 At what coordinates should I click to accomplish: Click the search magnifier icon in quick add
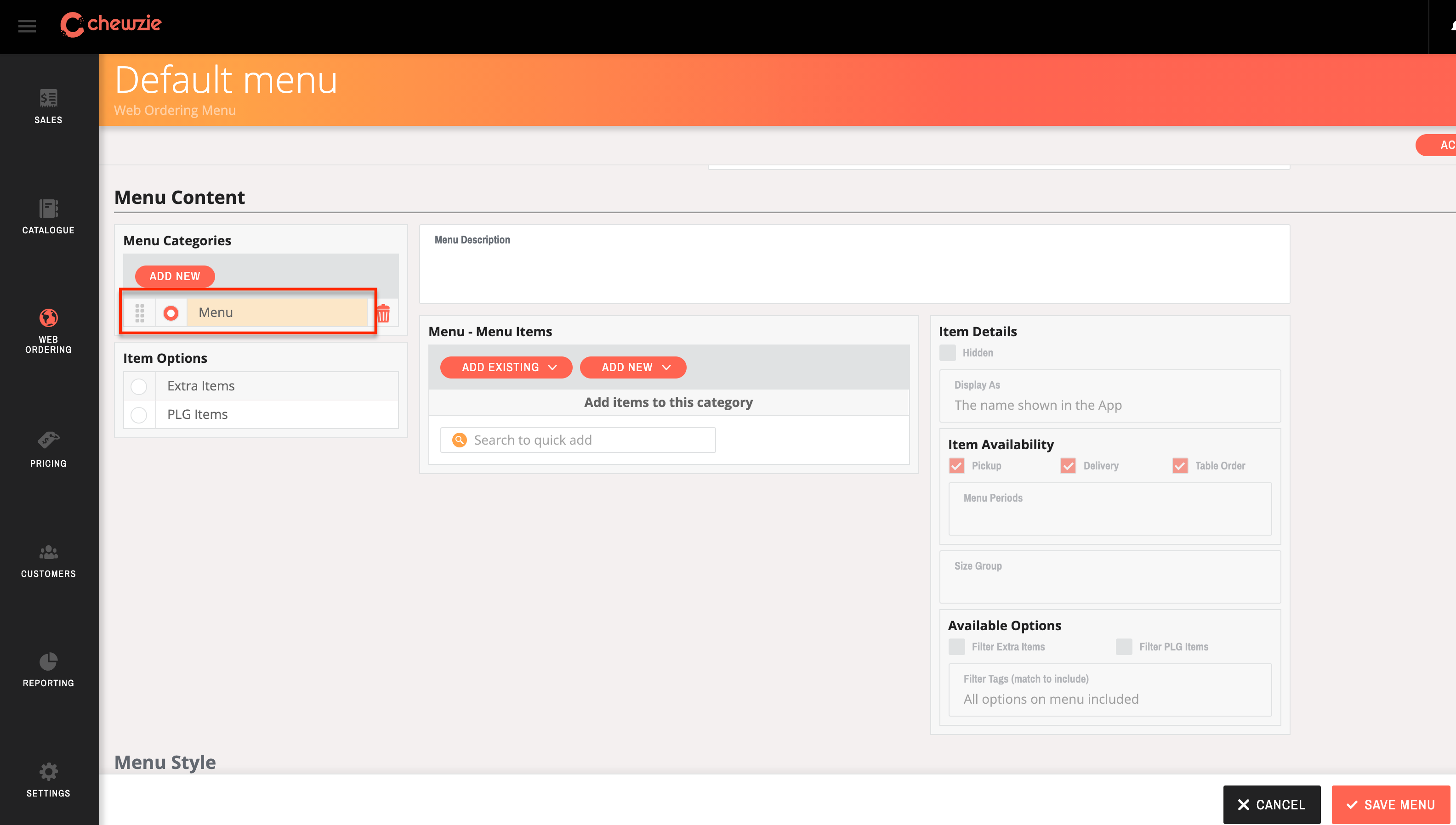[x=459, y=440]
